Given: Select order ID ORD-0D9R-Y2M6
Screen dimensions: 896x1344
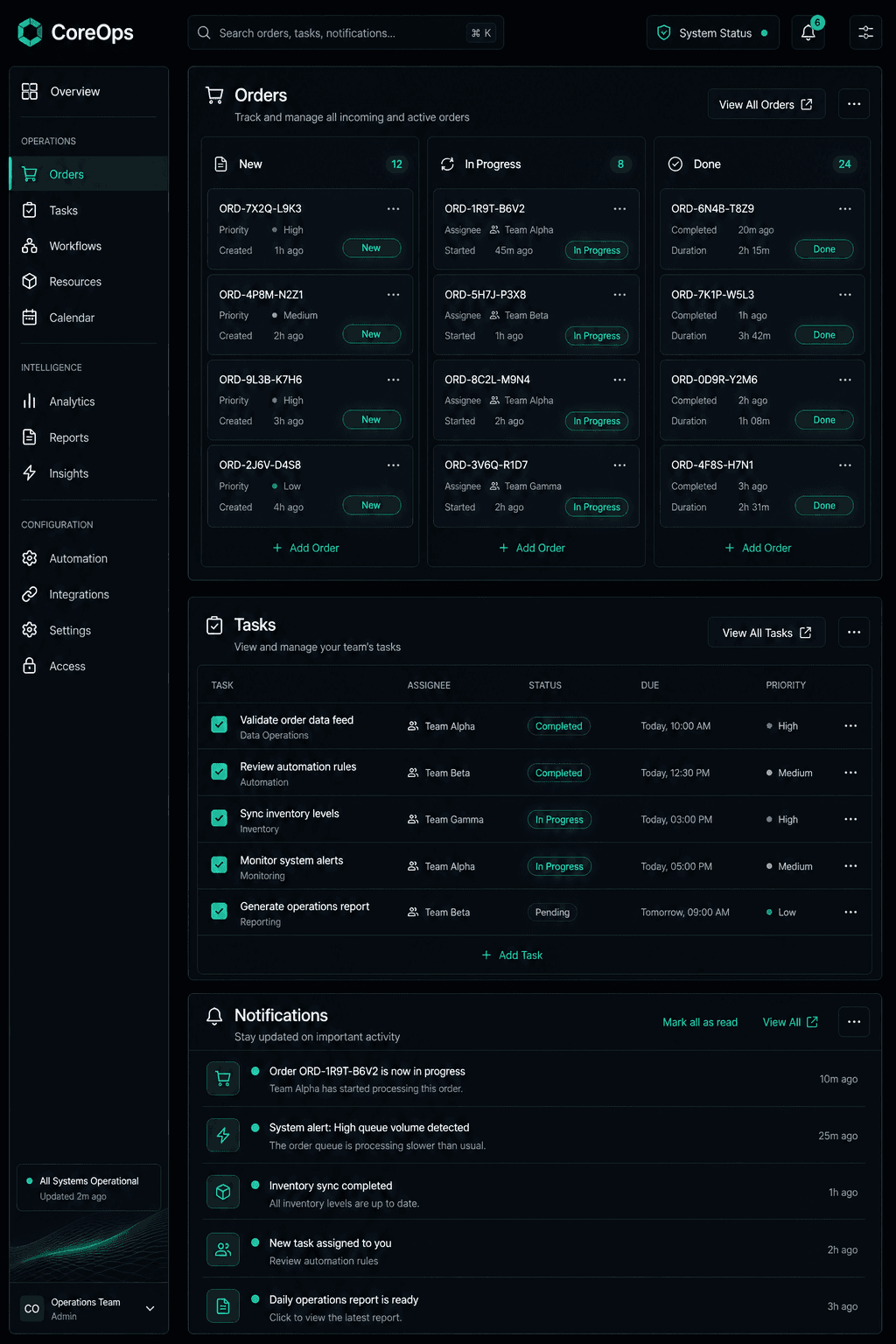Looking at the screenshot, I should [x=714, y=380].
